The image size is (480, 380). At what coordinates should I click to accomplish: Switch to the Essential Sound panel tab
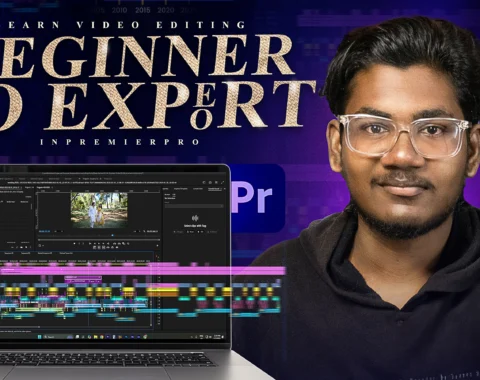click(214, 189)
